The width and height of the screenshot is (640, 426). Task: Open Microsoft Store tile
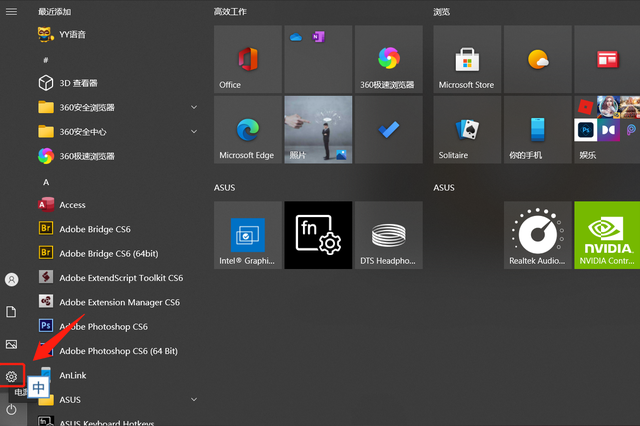pyautogui.click(x=467, y=59)
